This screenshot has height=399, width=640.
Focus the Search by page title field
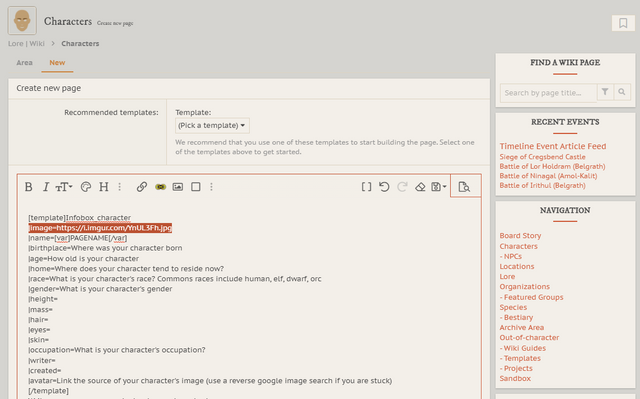548,93
